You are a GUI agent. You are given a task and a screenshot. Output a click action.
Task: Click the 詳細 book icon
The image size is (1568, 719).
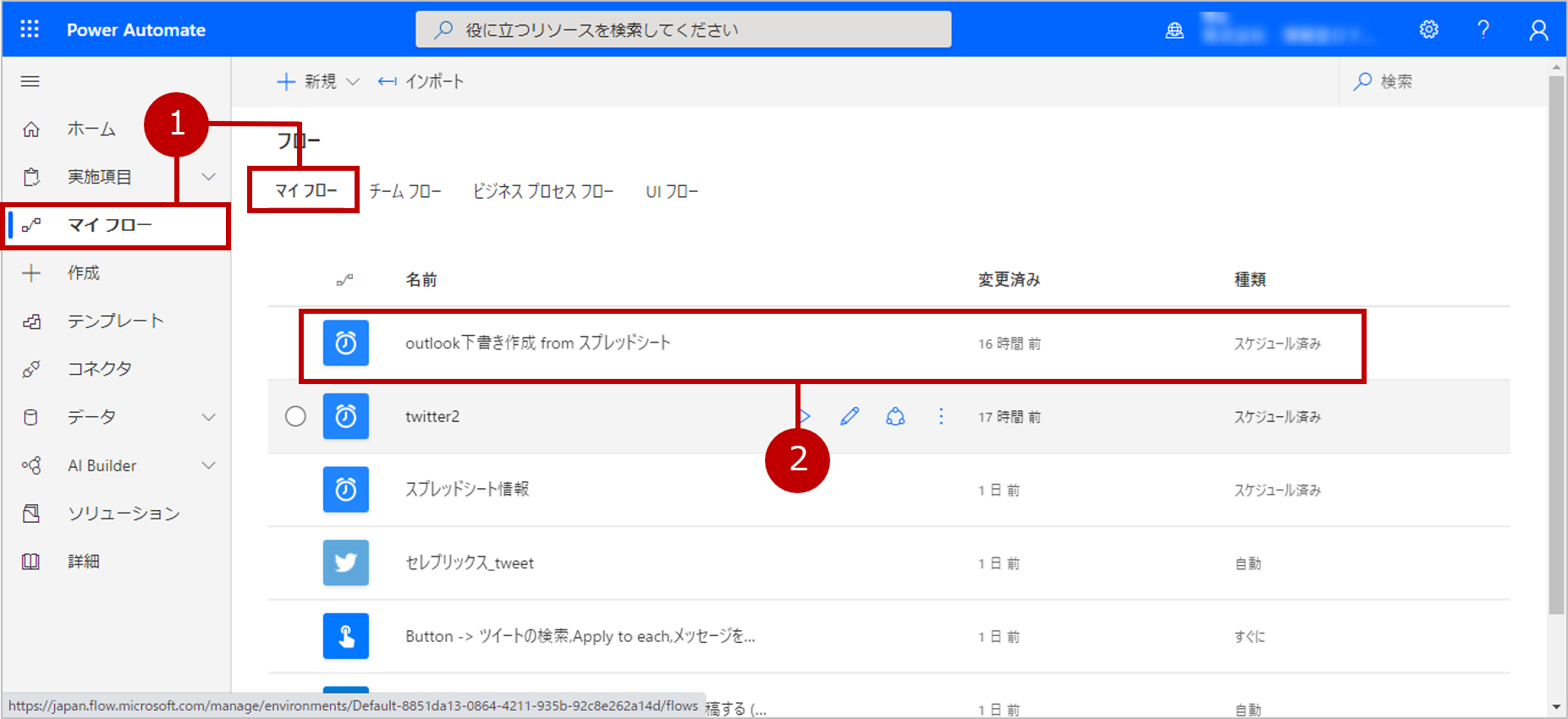[x=31, y=562]
